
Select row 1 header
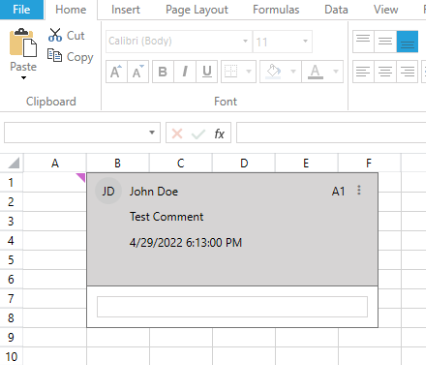click(11, 182)
